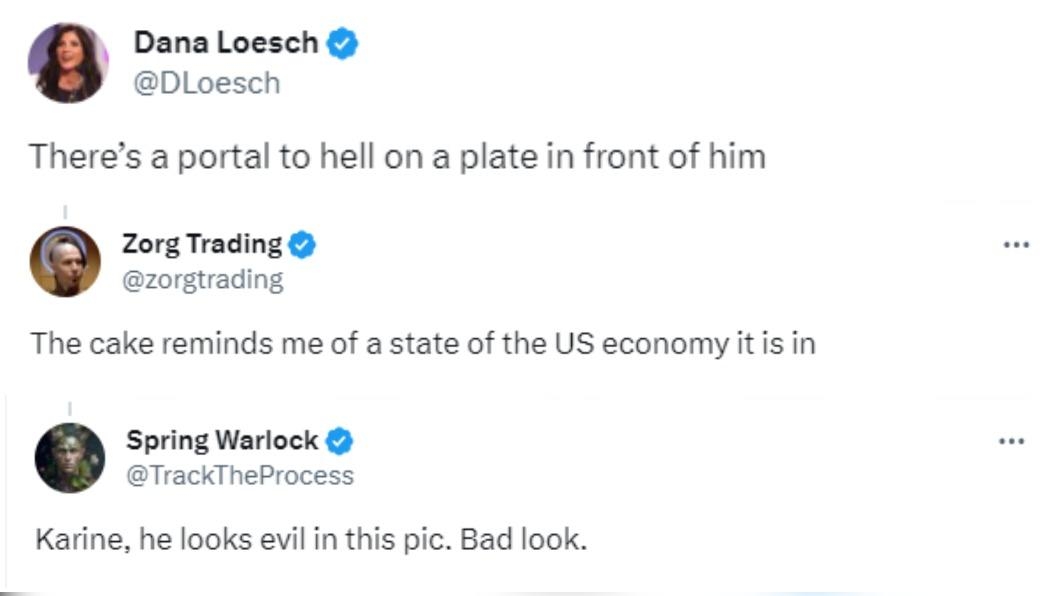Click the Dana Loesch display name
Viewport: 1060px width, 596px height.
pos(226,43)
